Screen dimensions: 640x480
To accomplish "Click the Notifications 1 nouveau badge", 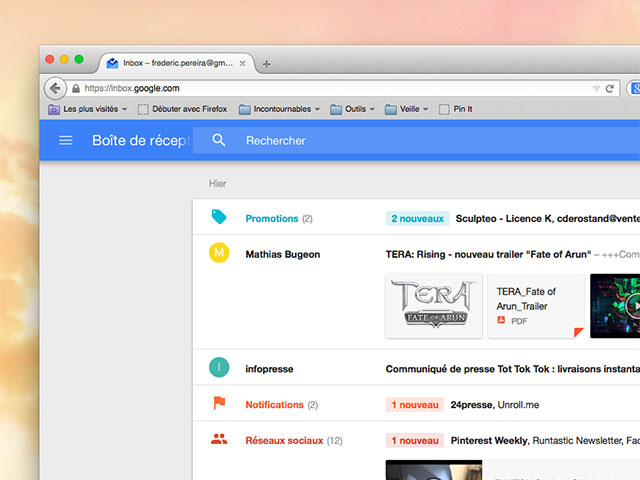I will tap(415, 404).
